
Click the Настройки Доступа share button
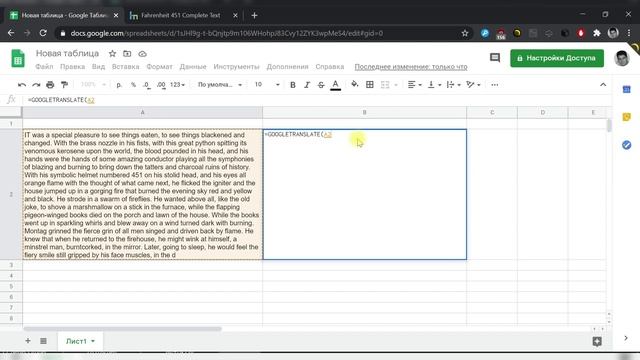tap(557, 58)
